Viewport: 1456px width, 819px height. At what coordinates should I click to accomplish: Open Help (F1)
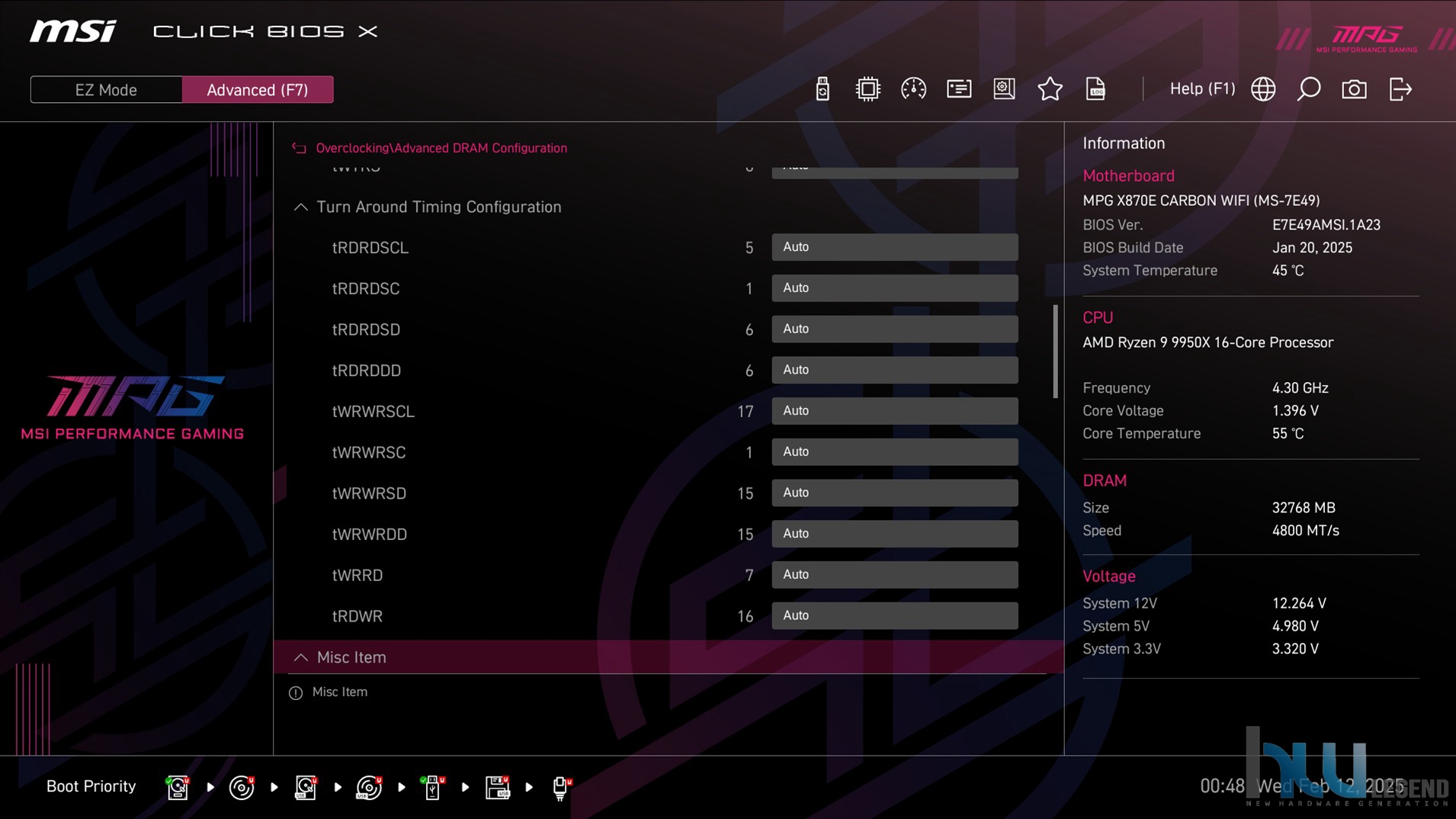tap(1202, 88)
